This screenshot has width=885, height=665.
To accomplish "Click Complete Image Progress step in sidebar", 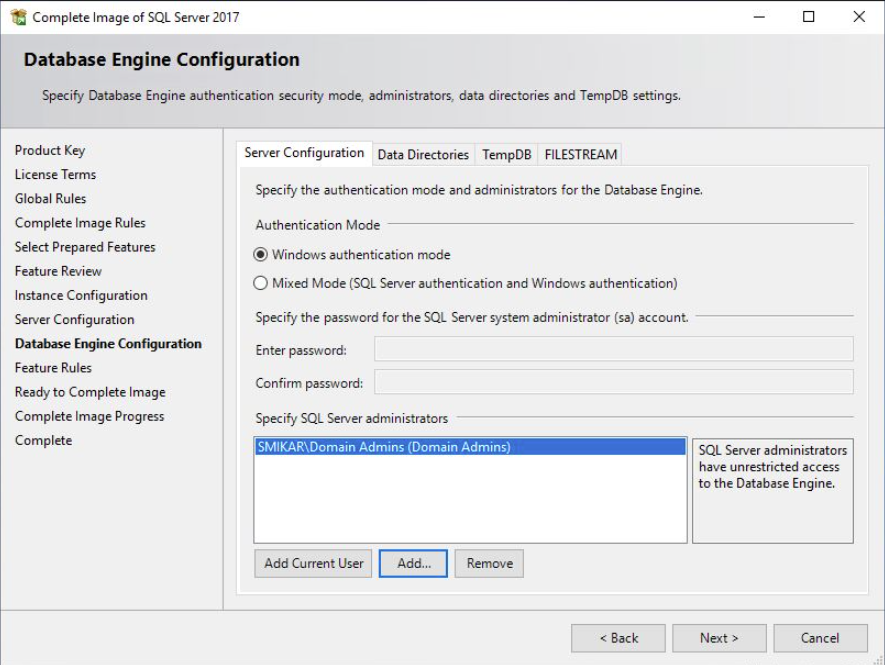I will click(x=89, y=417).
